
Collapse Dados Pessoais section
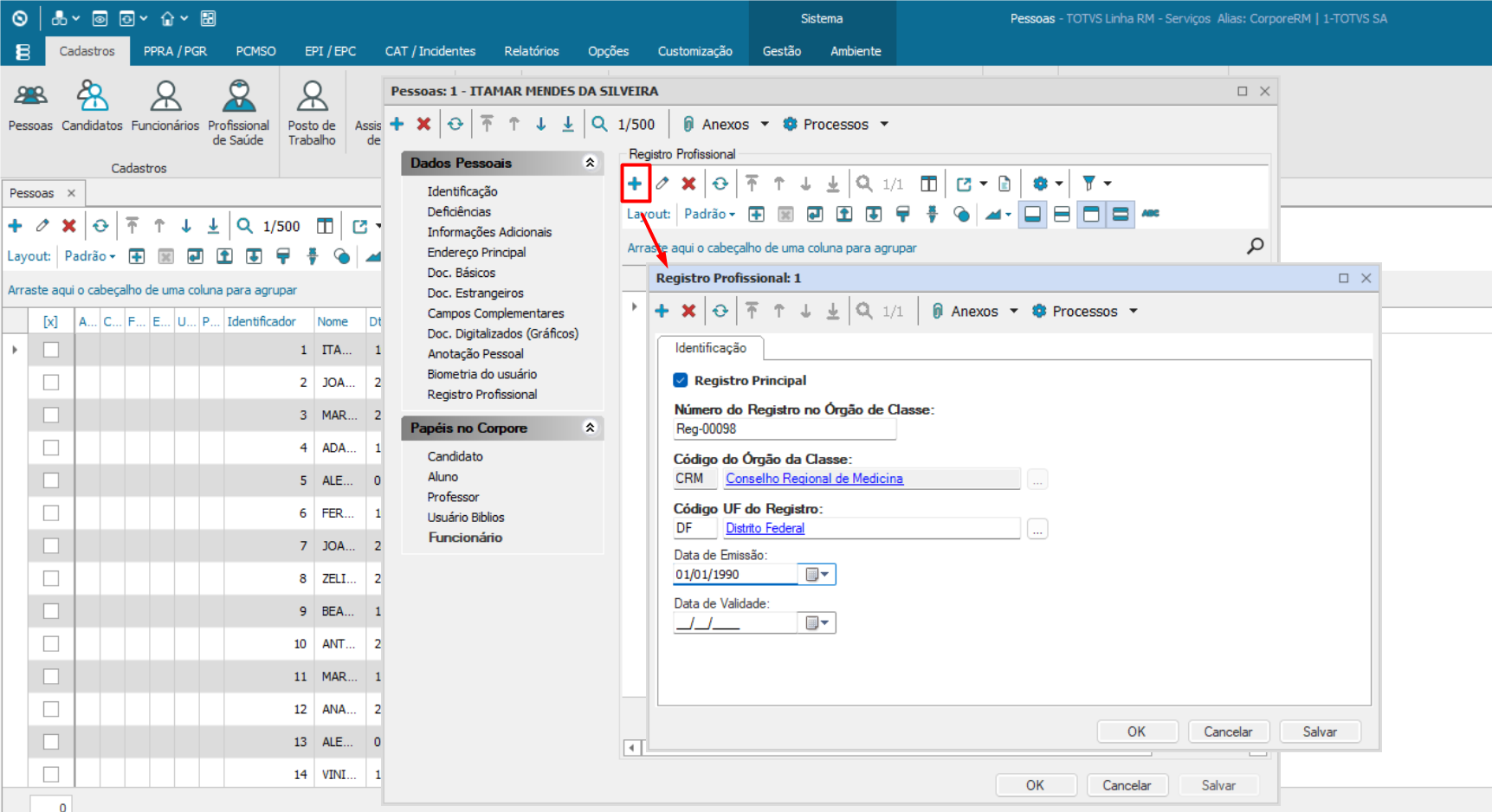click(590, 163)
